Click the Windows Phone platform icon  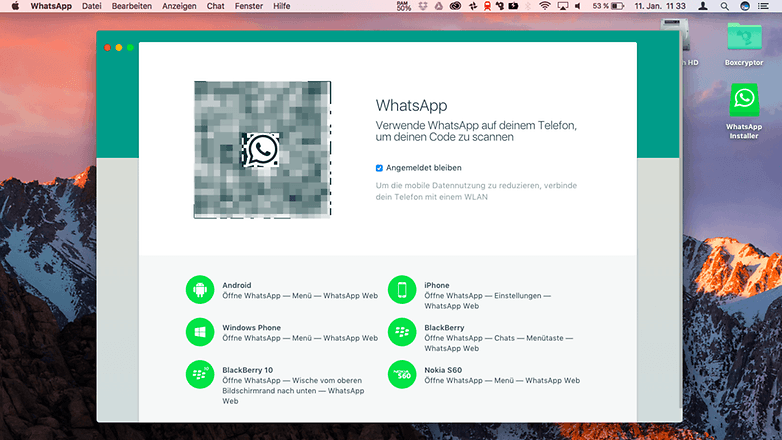coord(200,332)
